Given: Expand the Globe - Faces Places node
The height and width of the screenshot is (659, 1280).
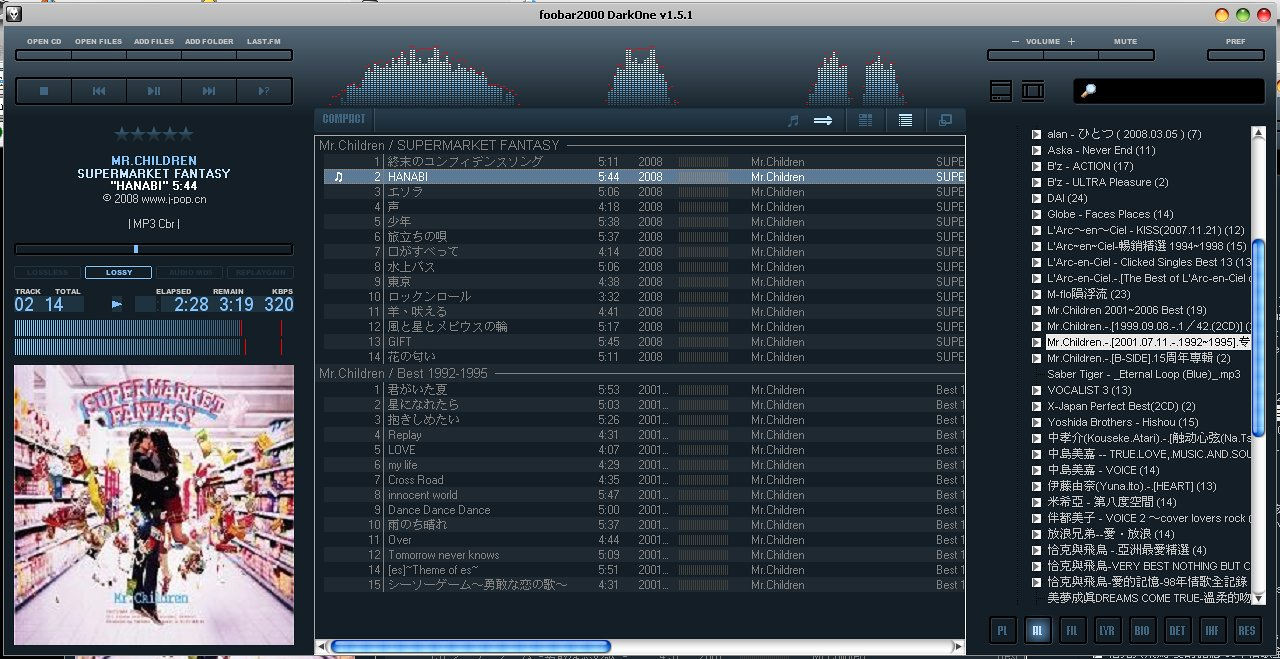Looking at the screenshot, I should pyautogui.click(x=1037, y=214).
